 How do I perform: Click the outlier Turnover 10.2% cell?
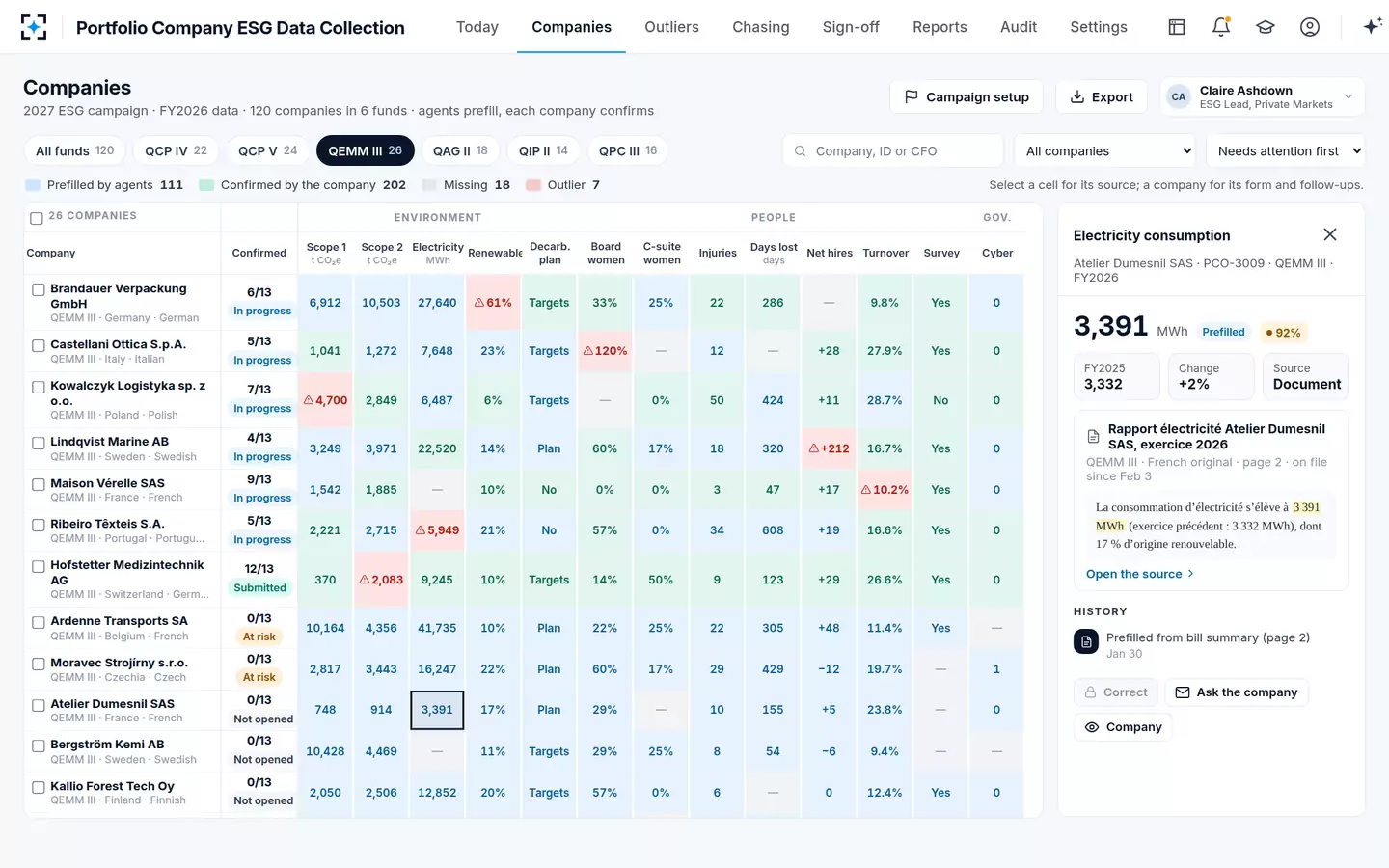click(885, 490)
